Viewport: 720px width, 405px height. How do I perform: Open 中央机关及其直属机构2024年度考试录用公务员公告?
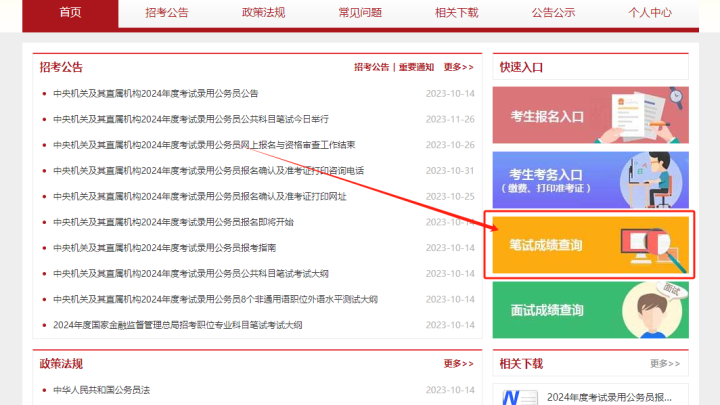(x=156, y=94)
